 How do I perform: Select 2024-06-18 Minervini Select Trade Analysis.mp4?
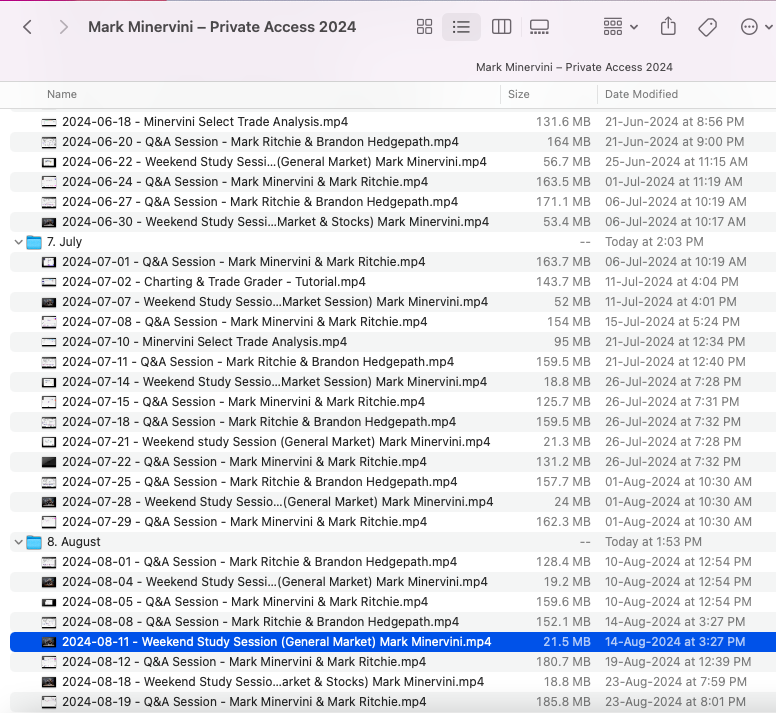(x=205, y=122)
